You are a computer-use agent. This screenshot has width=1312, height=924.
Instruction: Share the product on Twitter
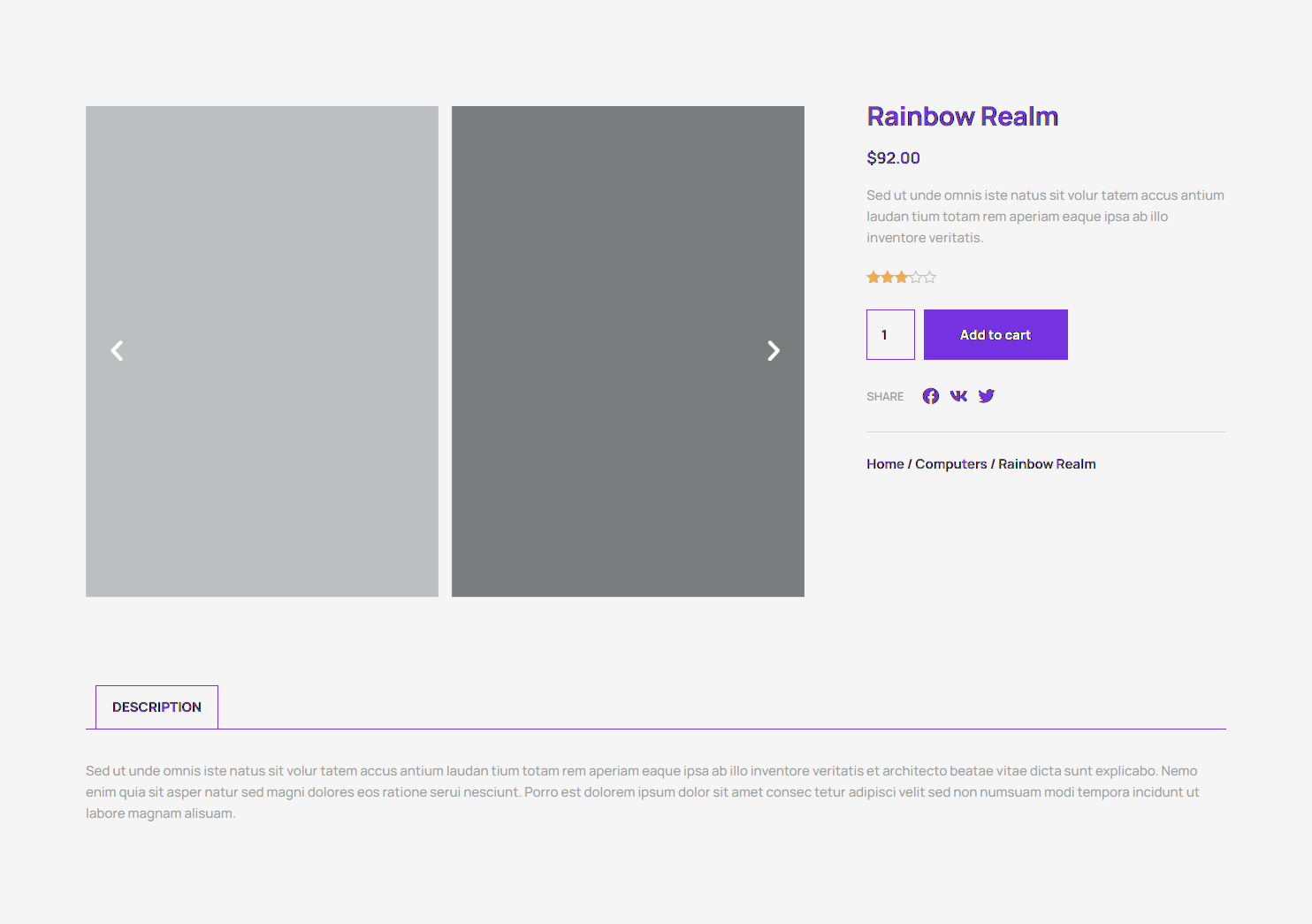click(987, 396)
